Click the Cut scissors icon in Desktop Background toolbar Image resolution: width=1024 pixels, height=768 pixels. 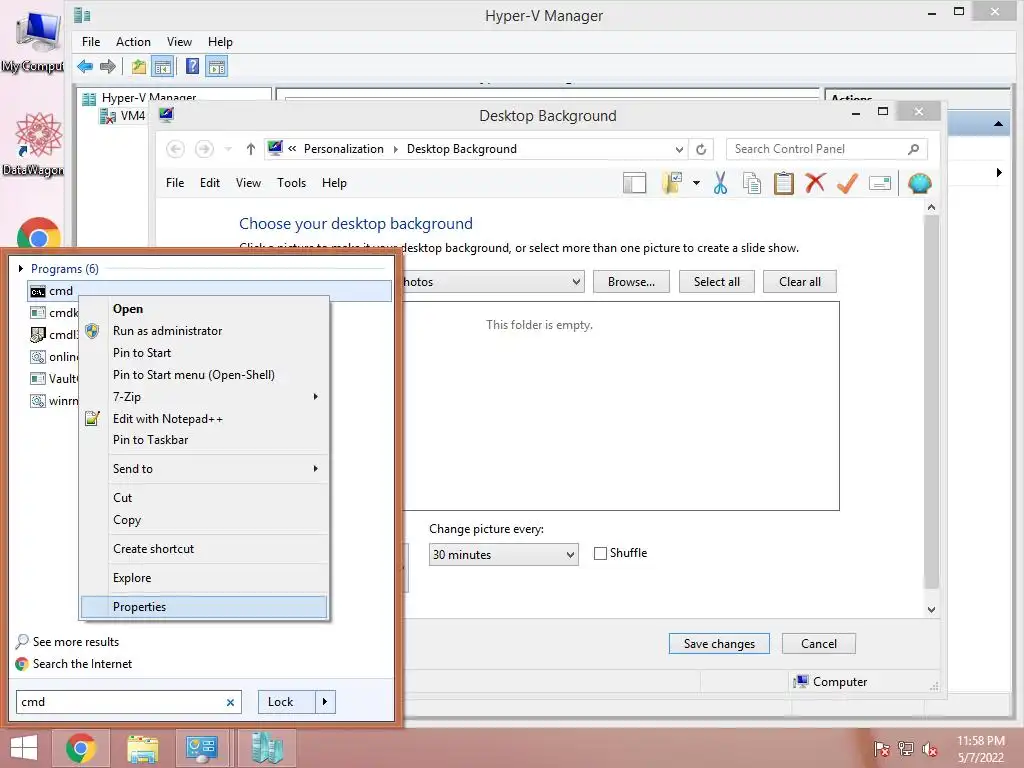pyautogui.click(x=720, y=184)
